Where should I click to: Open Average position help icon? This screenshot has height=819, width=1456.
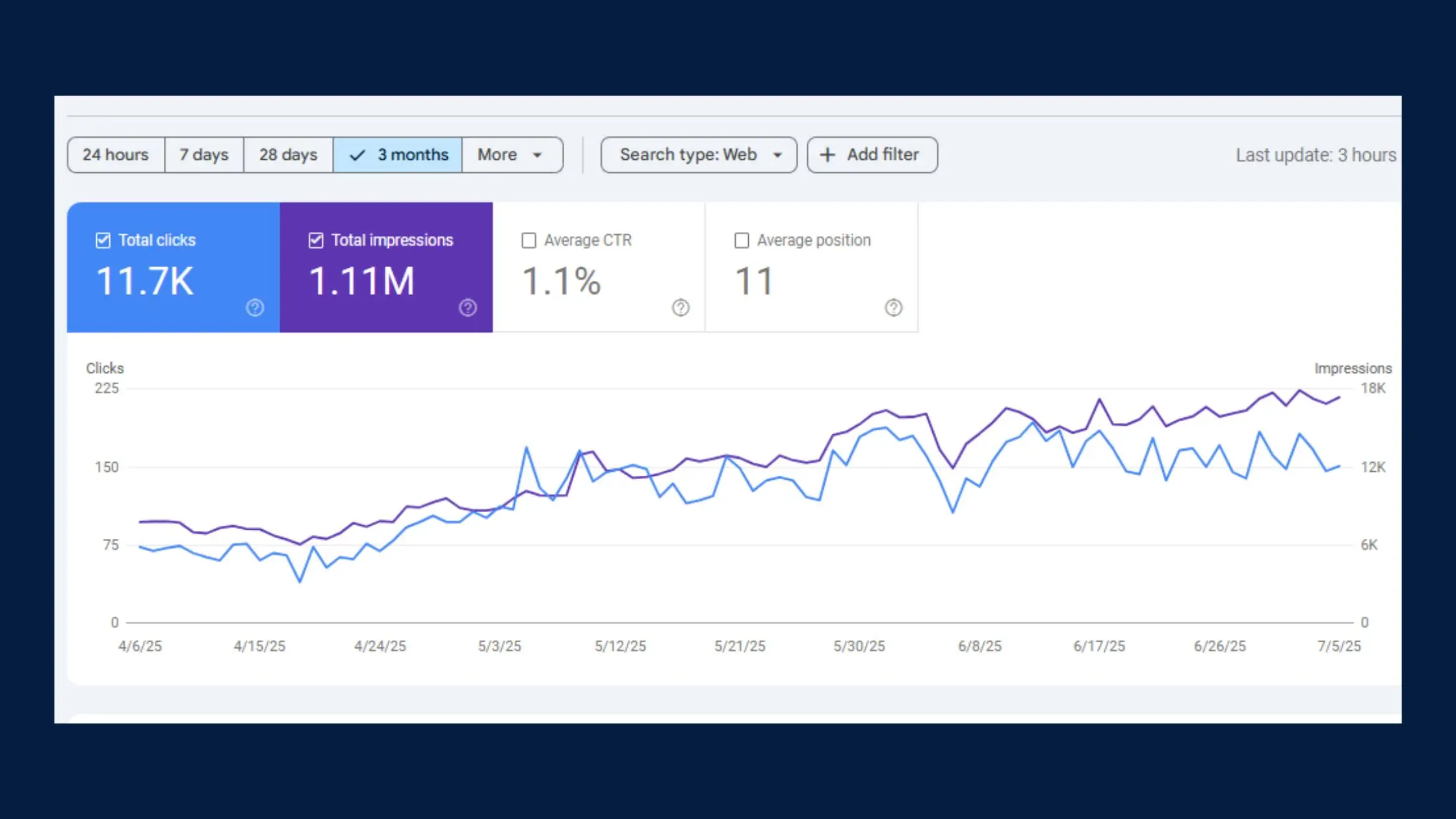(894, 307)
